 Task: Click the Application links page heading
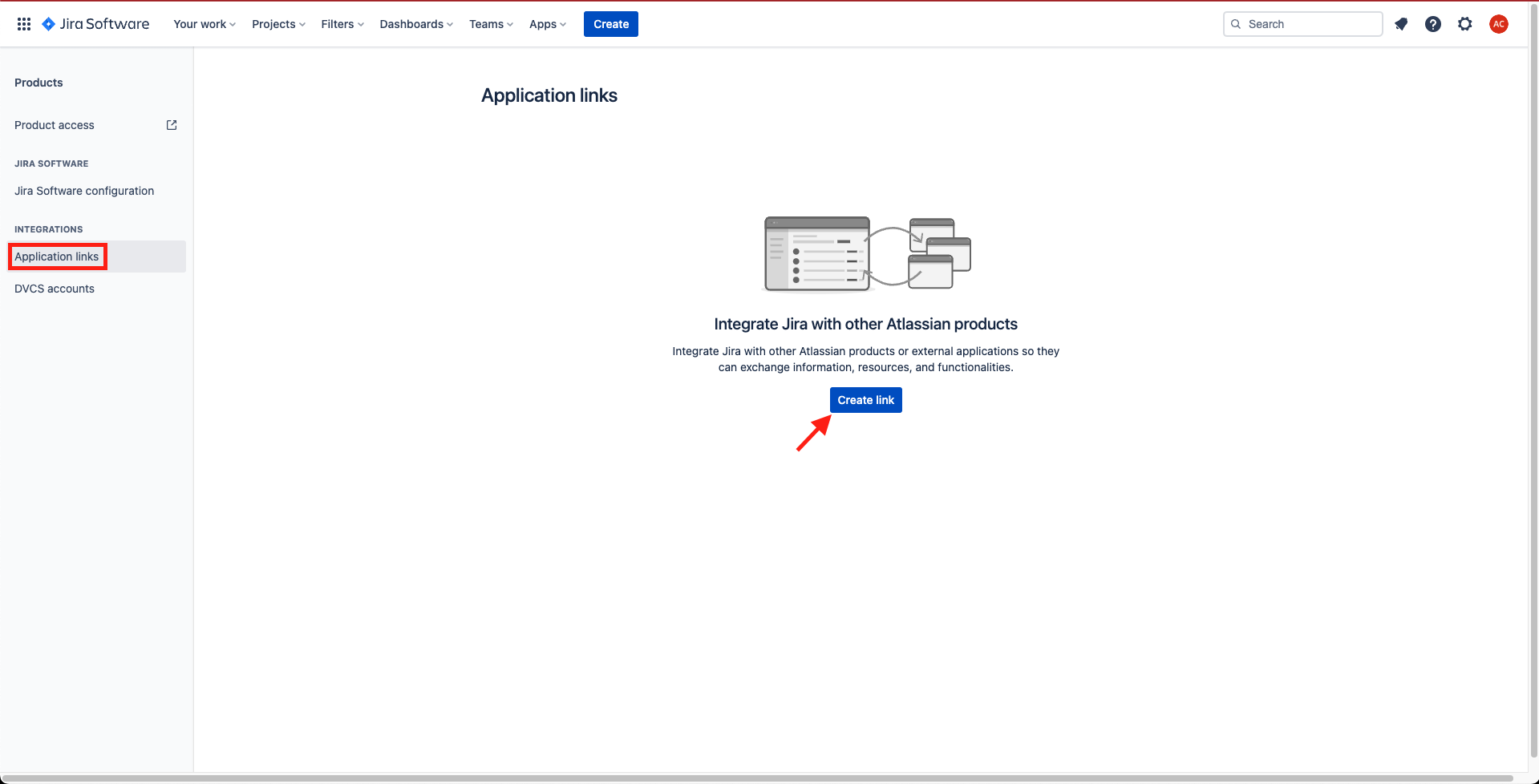pyautogui.click(x=549, y=95)
